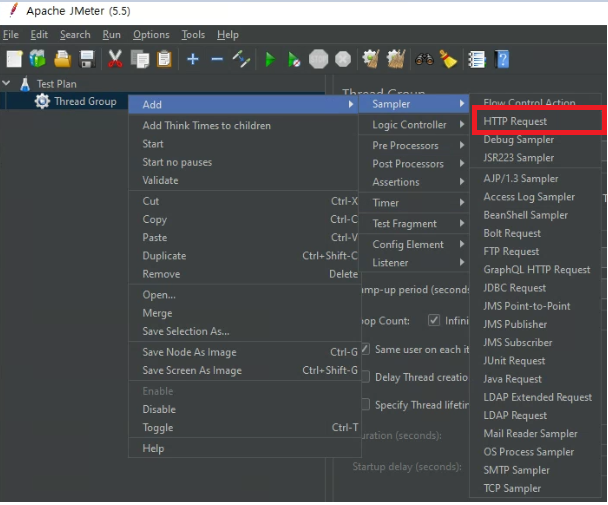
Task: Click the Stop octagon icon
Action: pos(318,59)
